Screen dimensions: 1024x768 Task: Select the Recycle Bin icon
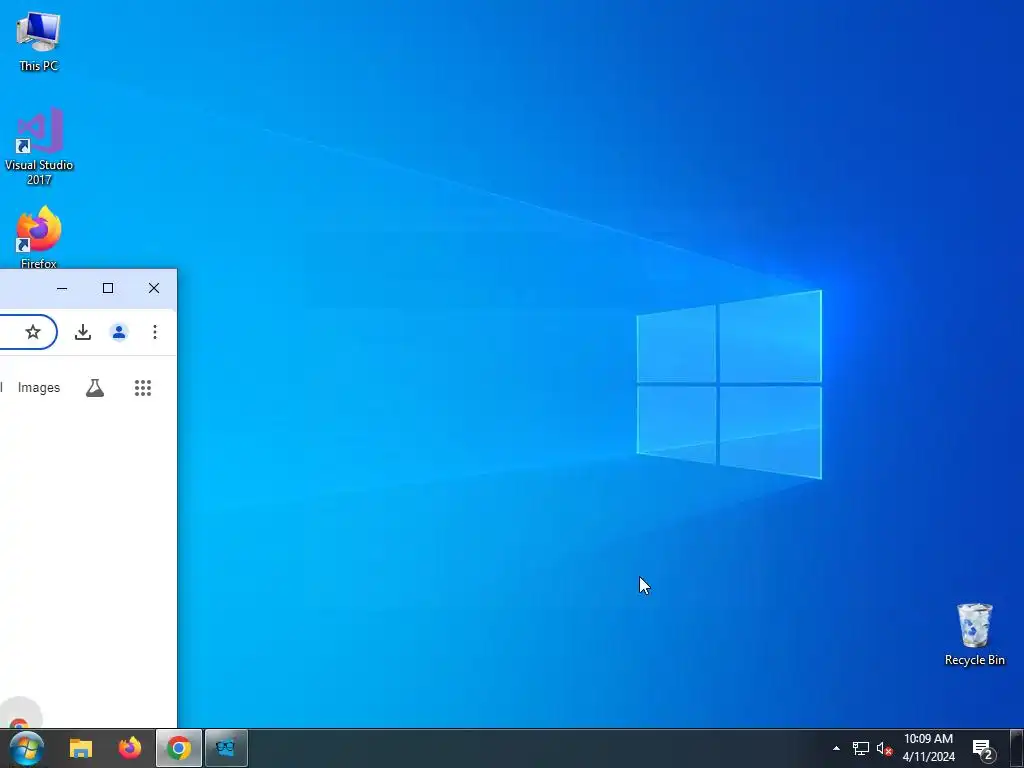[974, 634]
